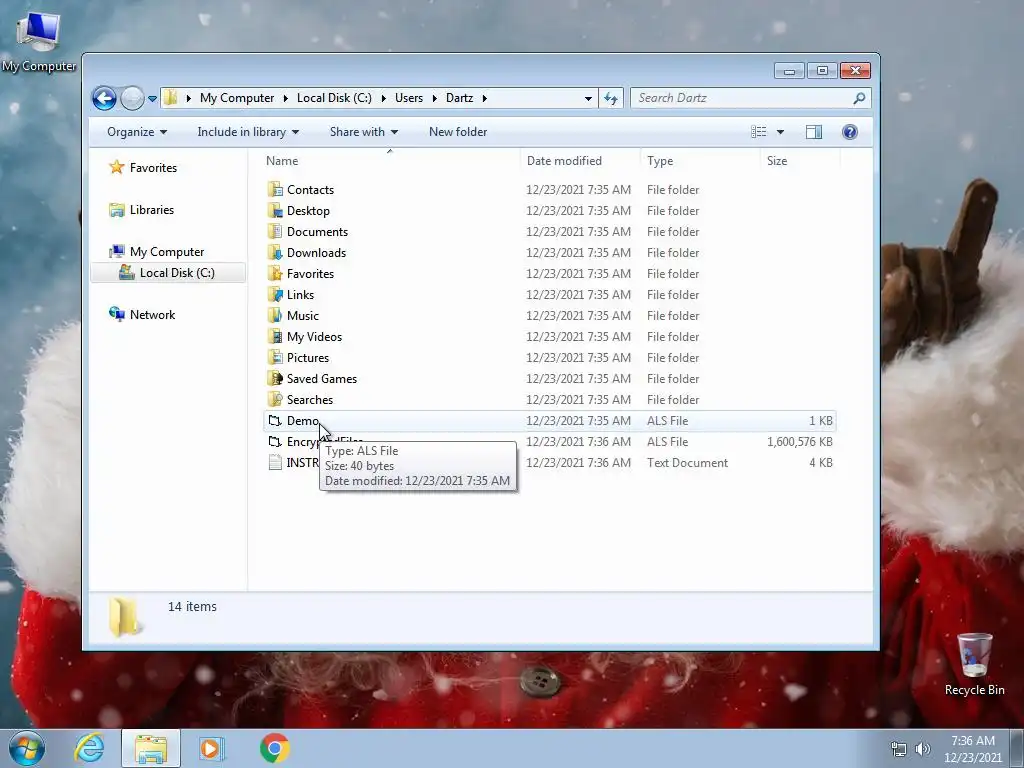The width and height of the screenshot is (1024, 768).
Task: Select the Pictures folder icon
Action: coord(275,357)
